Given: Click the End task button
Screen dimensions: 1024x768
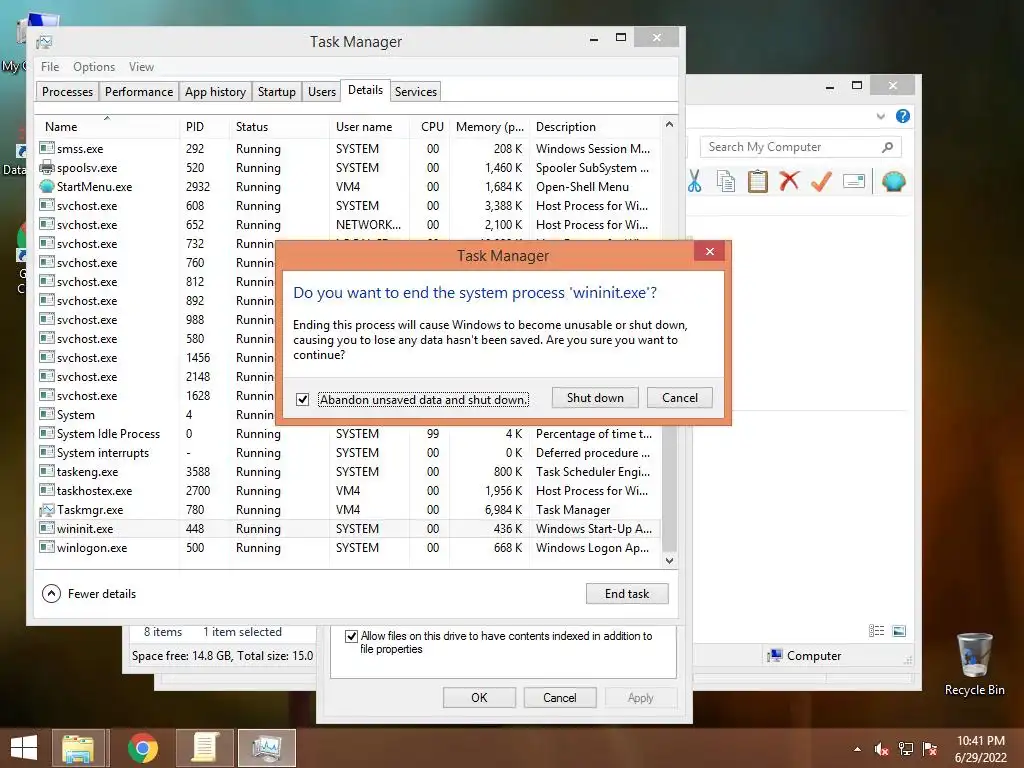Looking at the screenshot, I should [627, 594].
